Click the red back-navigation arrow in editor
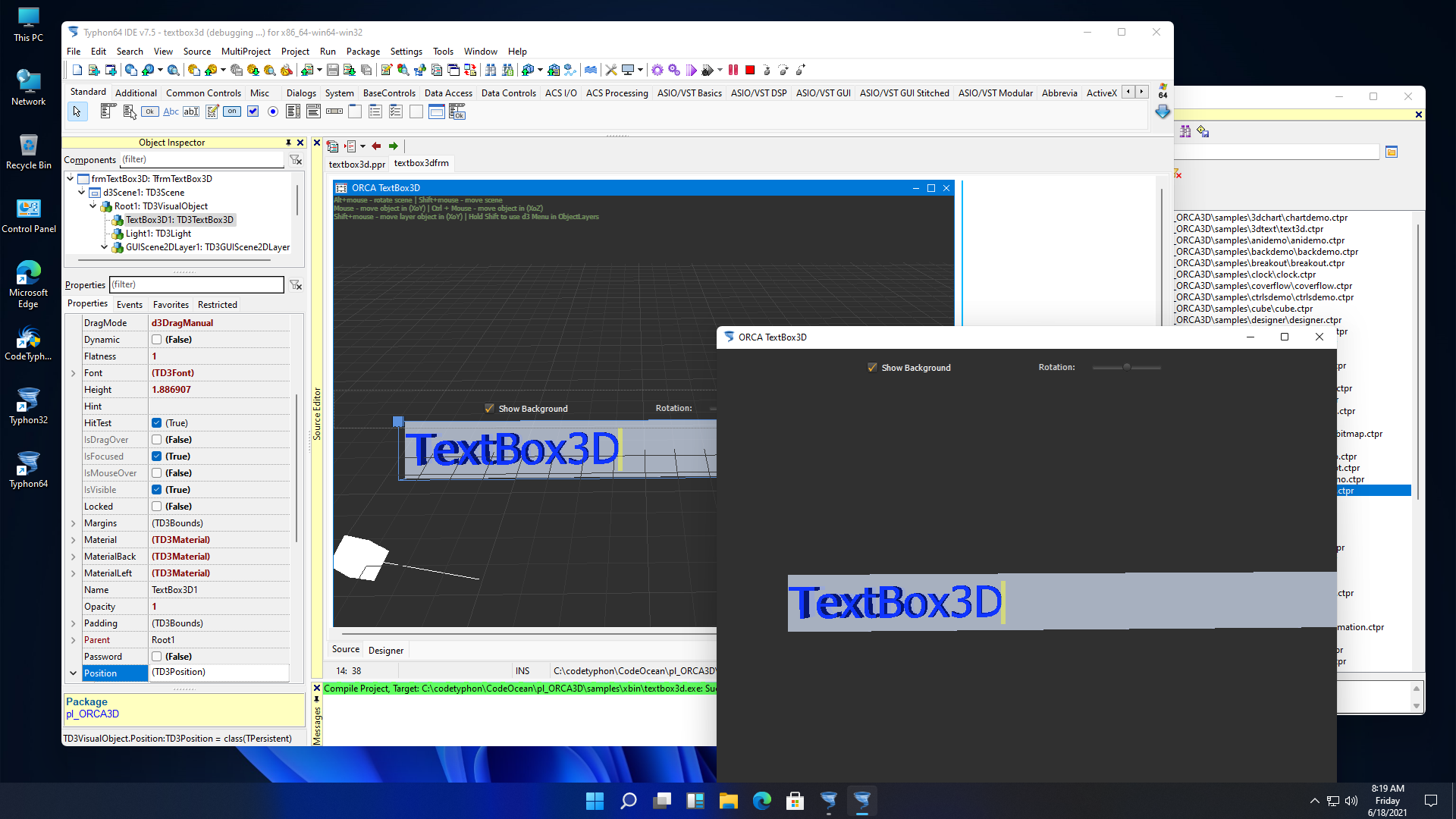Image resolution: width=1456 pixels, height=819 pixels. pyautogui.click(x=376, y=146)
